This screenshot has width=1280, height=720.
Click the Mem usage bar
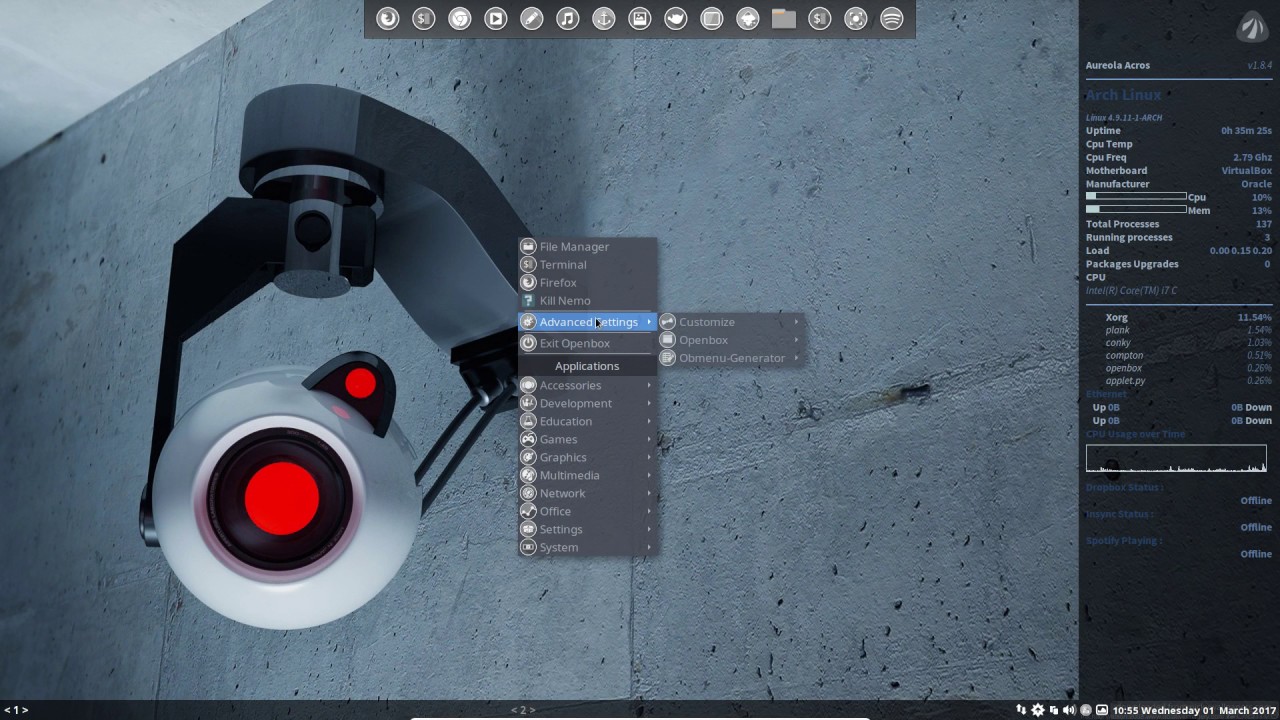tap(1136, 210)
